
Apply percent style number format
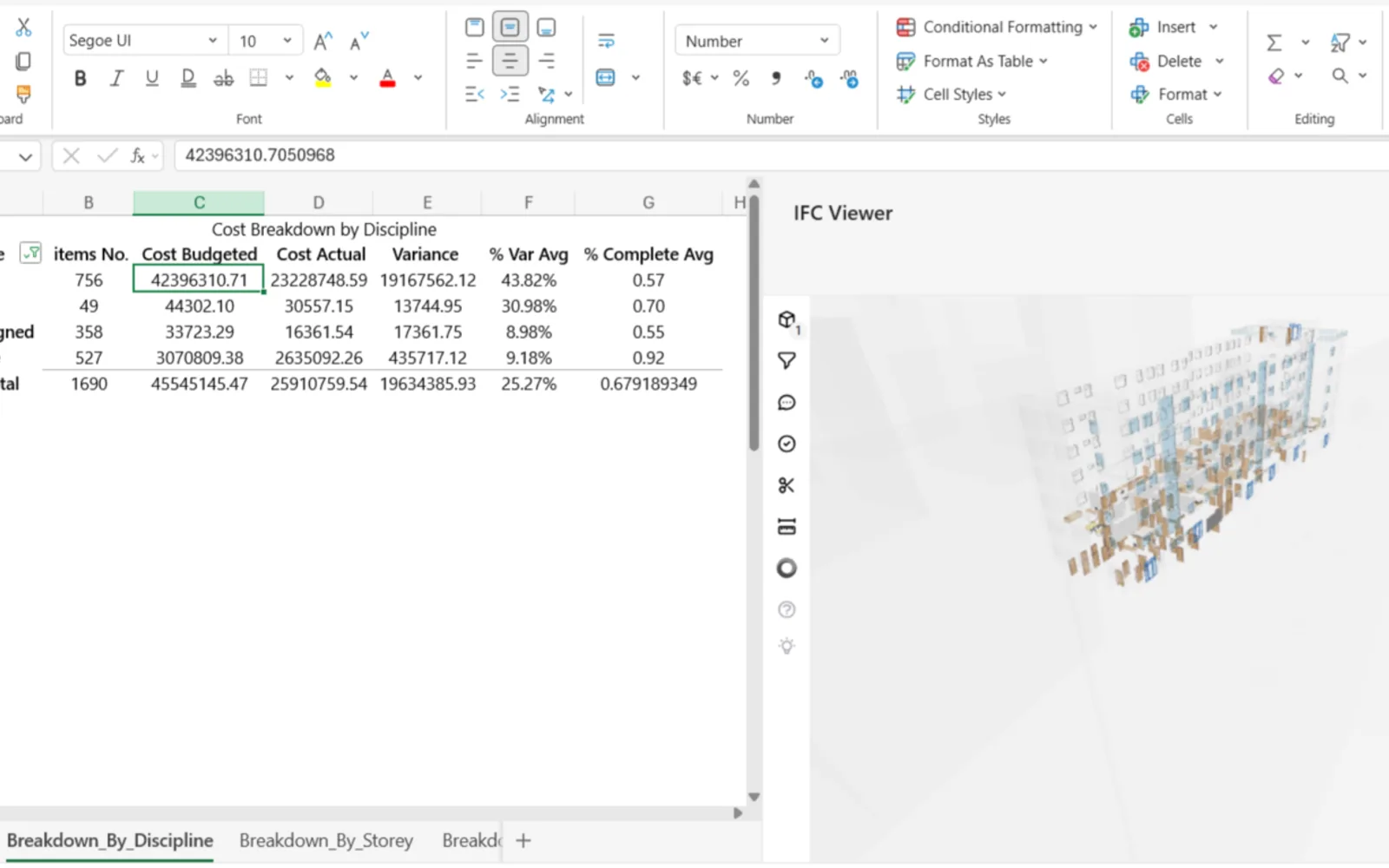(x=741, y=78)
